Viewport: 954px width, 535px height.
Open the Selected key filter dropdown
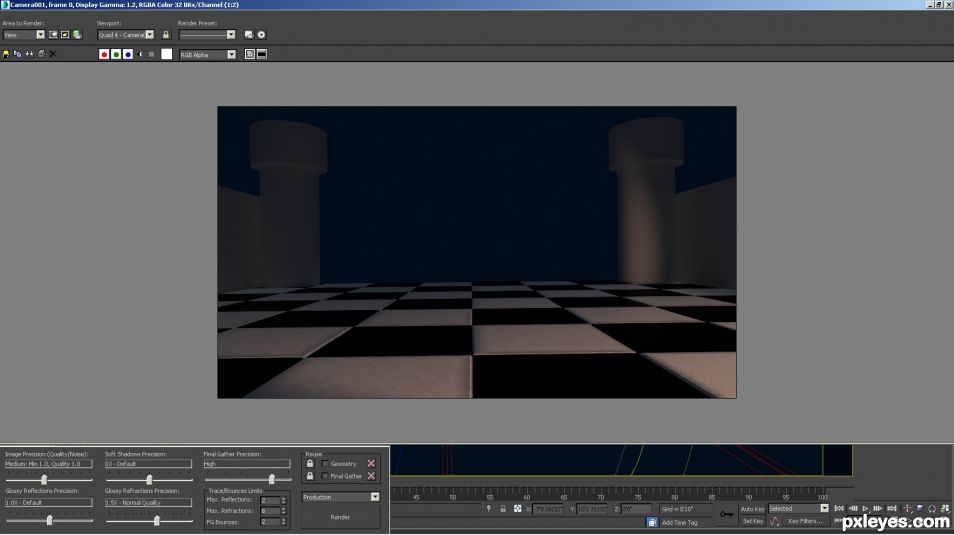click(798, 508)
